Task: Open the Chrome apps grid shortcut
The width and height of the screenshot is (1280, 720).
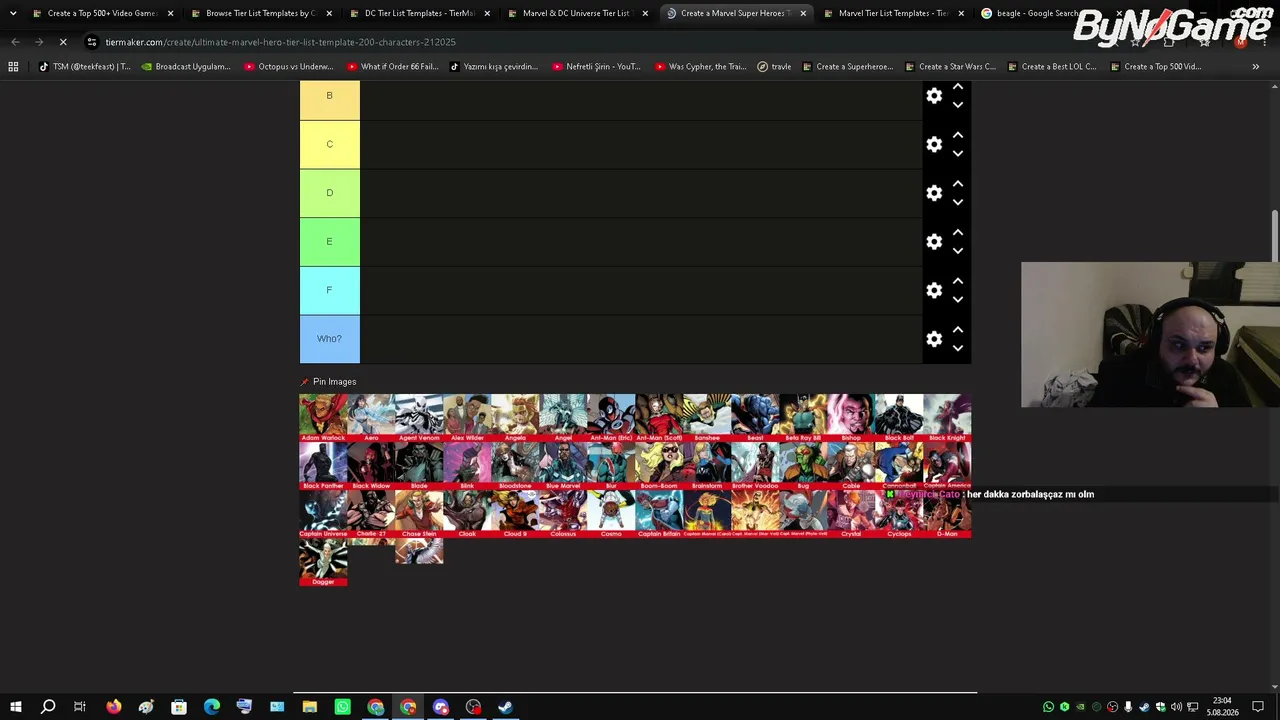Action: [x=13, y=67]
